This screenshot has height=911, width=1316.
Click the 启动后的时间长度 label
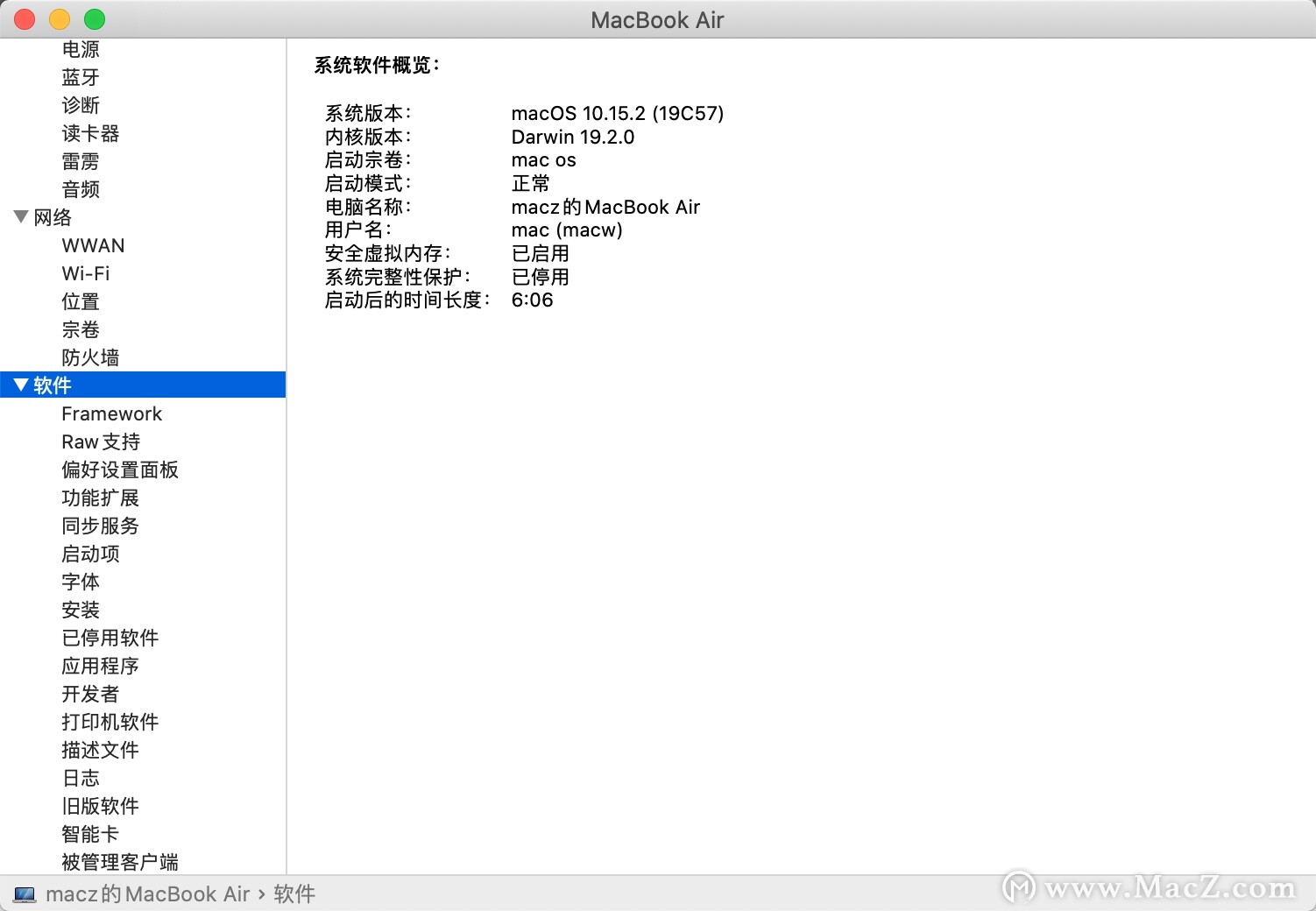(x=407, y=300)
